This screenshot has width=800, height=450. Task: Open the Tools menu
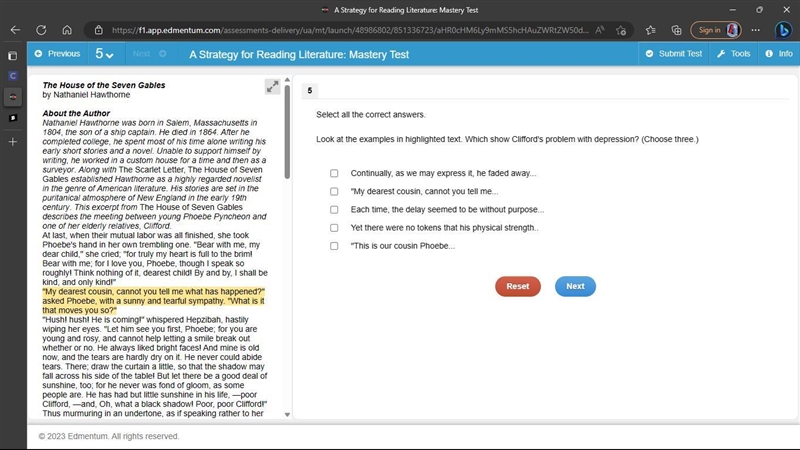pos(733,54)
